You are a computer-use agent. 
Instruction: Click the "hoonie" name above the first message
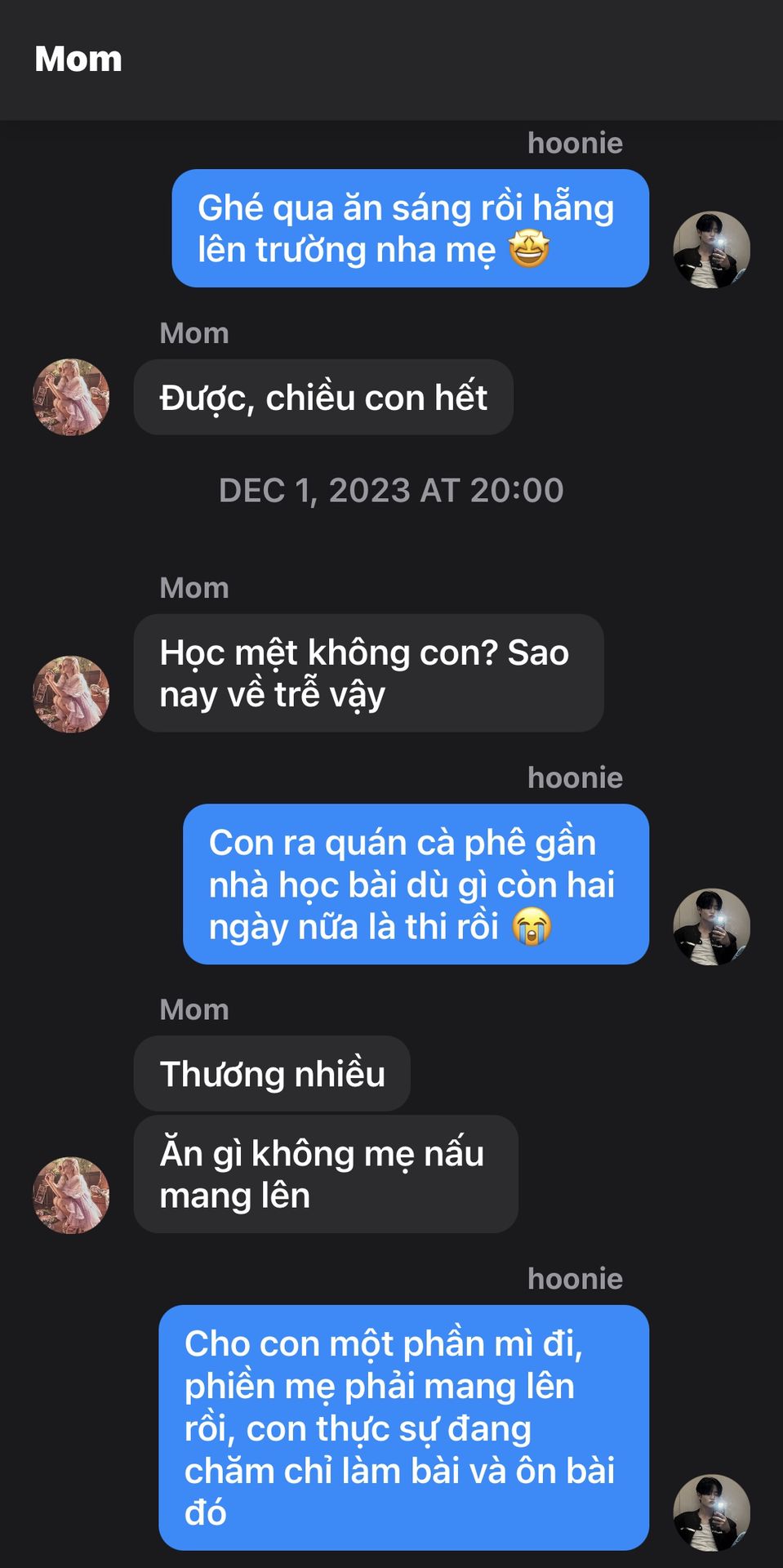pos(575,143)
